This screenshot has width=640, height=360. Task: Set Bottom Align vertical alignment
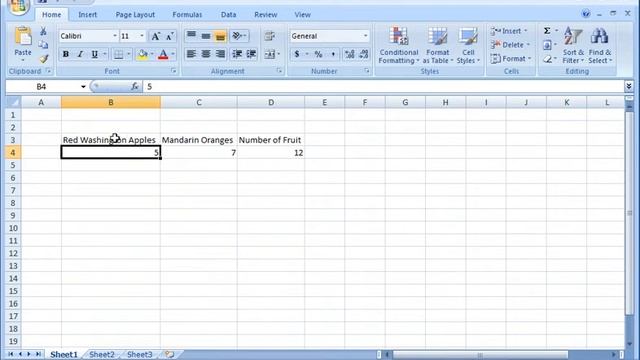pos(220,36)
